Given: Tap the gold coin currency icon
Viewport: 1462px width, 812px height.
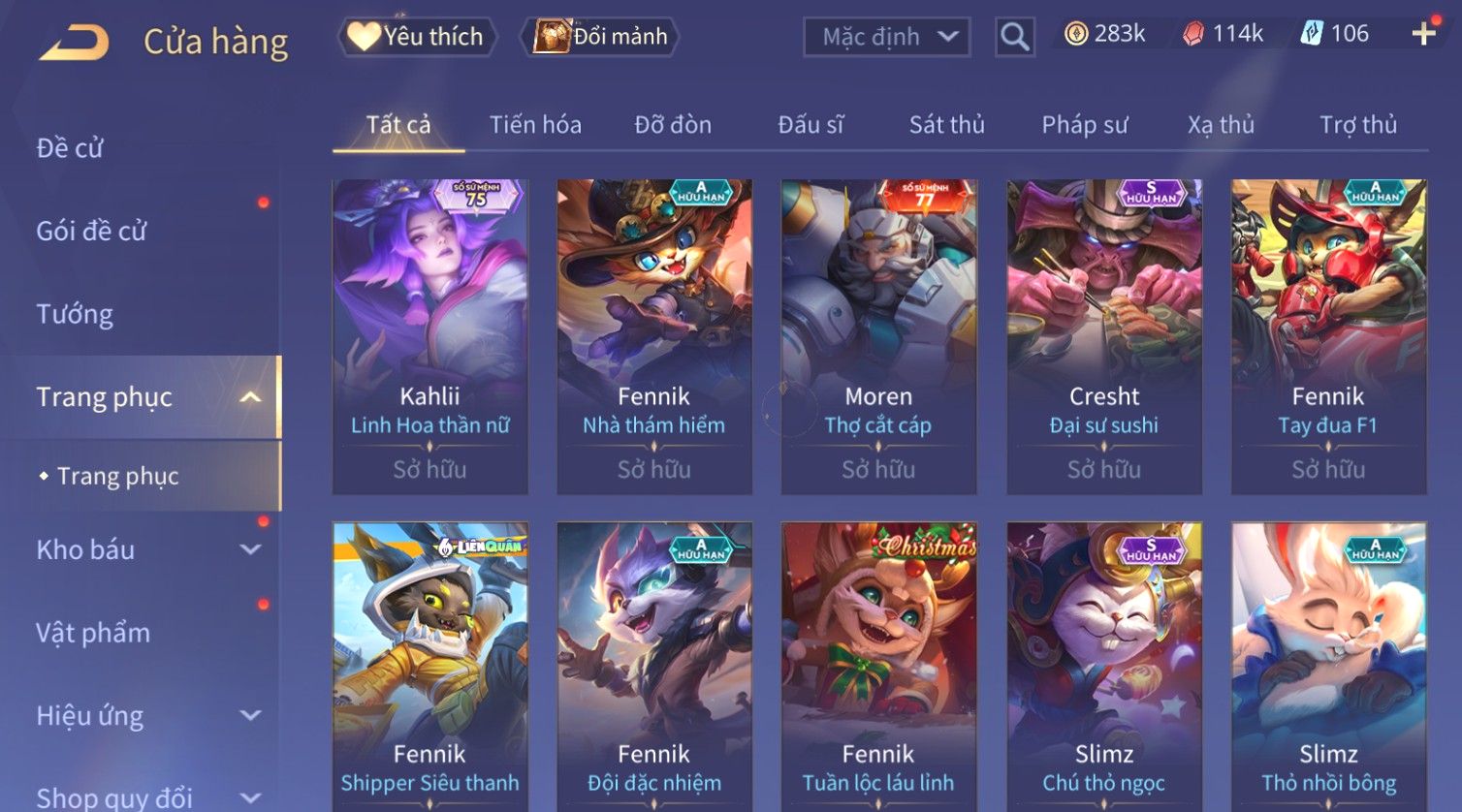Looking at the screenshot, I should coord(1076,34).
